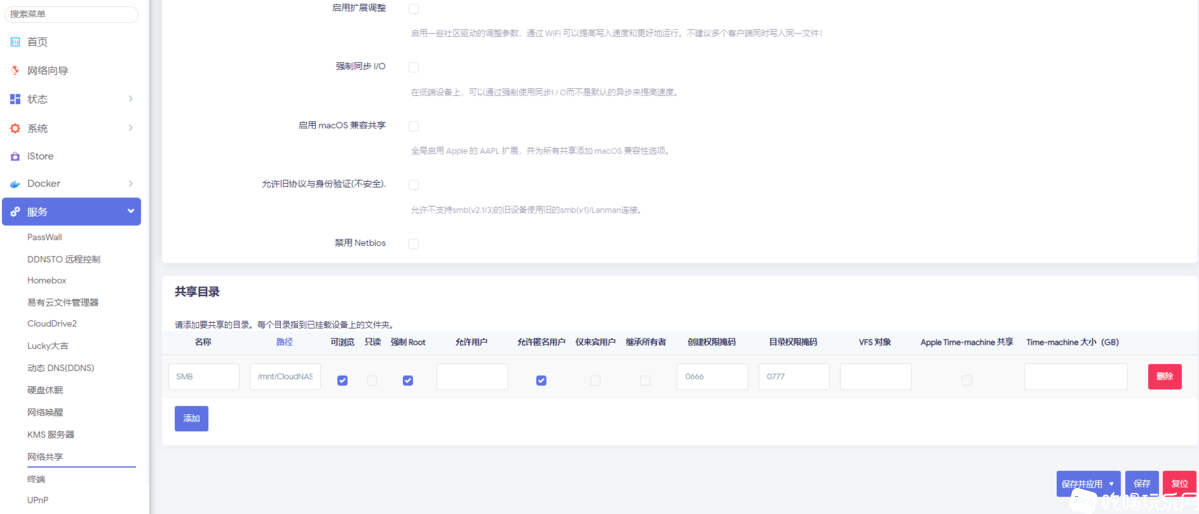Click the Time-machine 大小 input field
Screen dimensions: 1199x514
(x=1076, y=376)
